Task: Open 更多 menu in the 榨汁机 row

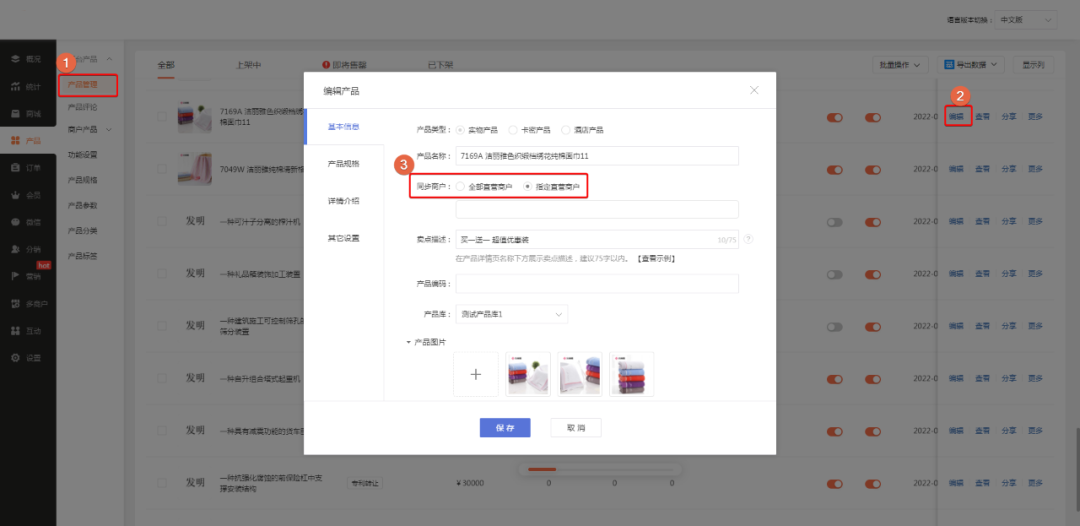Action: [x=1035, y=221]
